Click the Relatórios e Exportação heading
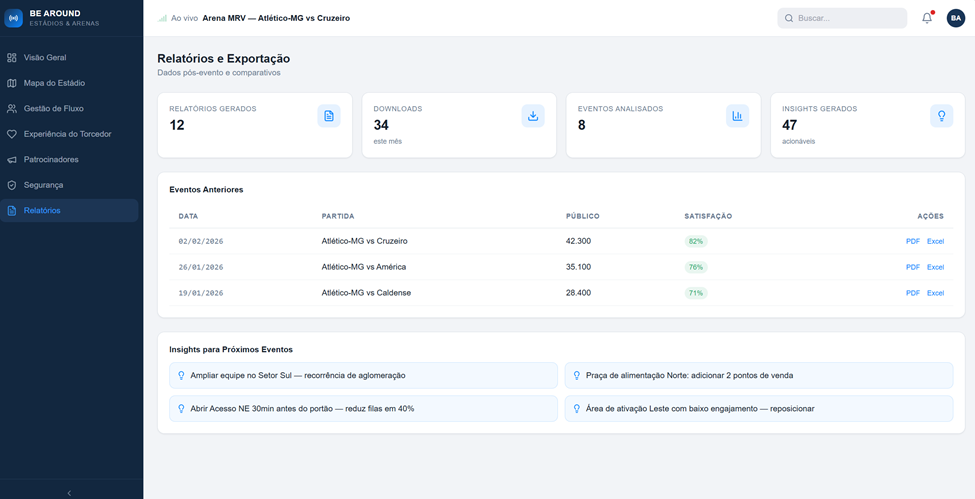This screenshot has width=975, height=499. (x=224, y=59)
